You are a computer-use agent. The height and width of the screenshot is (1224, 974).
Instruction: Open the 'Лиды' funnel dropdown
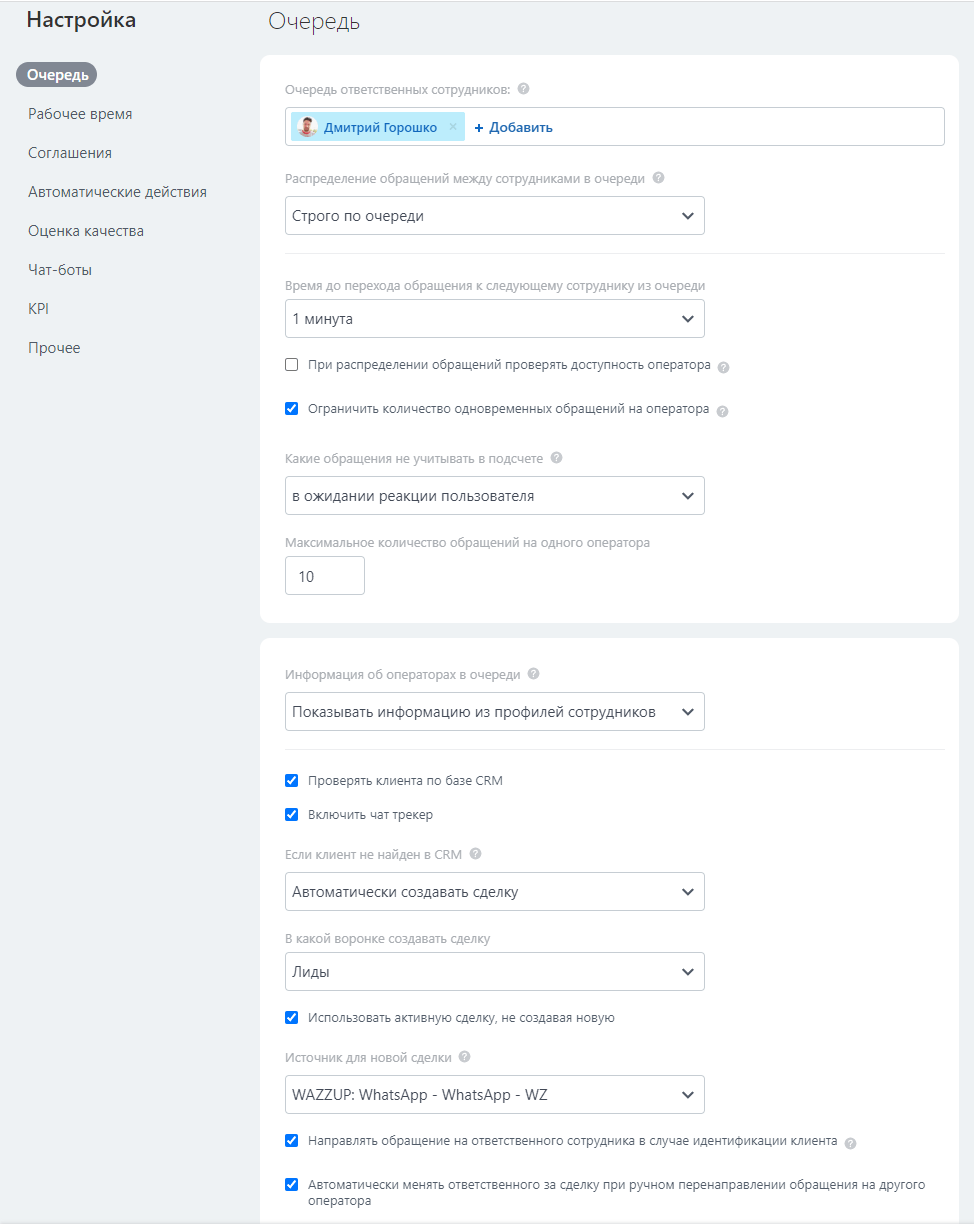click(x=495, y=972)
